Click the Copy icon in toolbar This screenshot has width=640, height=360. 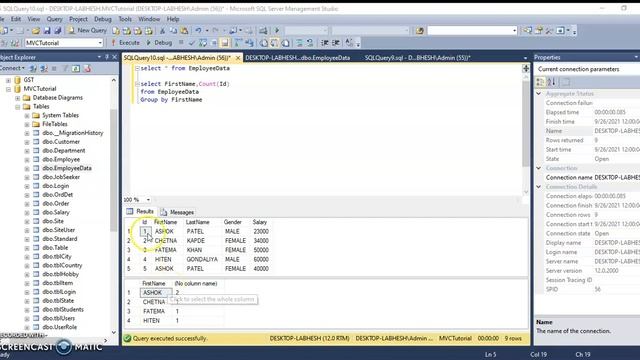[x=173, y=31]
